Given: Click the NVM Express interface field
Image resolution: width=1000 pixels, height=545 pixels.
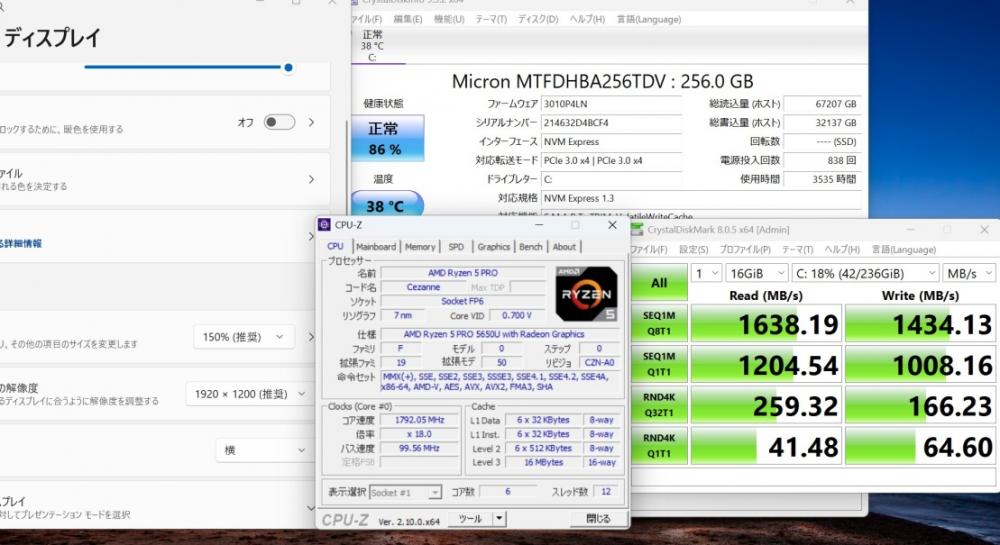Looking at the screenshot, I should point(611,142).
